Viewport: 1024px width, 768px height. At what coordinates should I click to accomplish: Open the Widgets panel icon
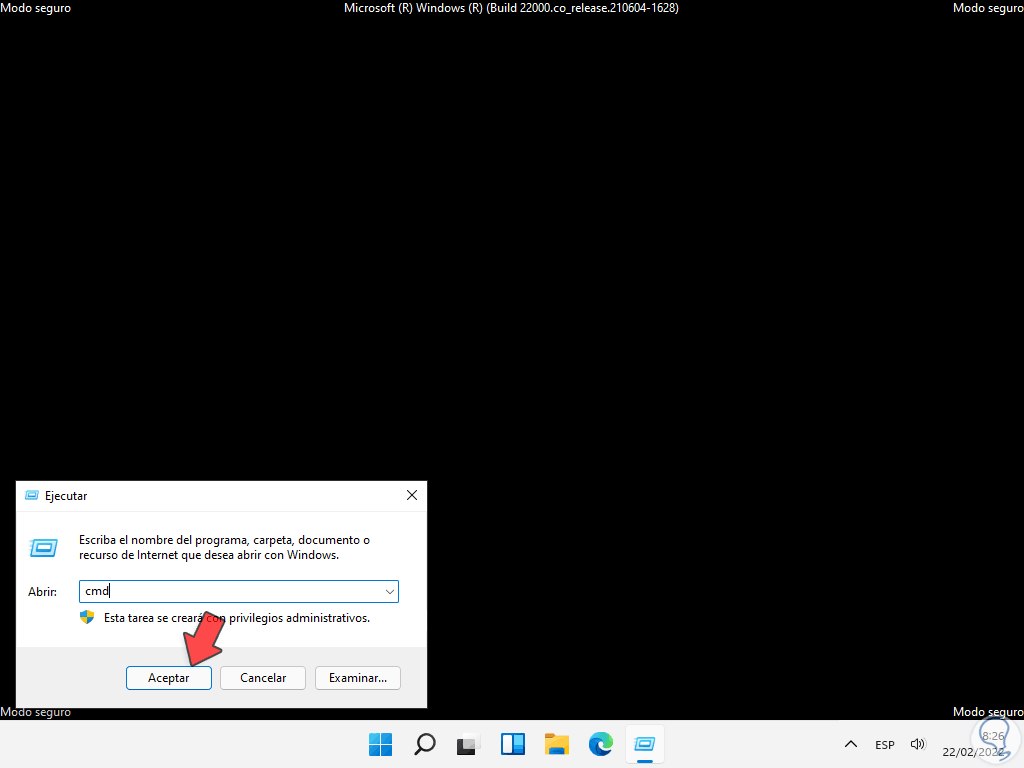[513, 744]
